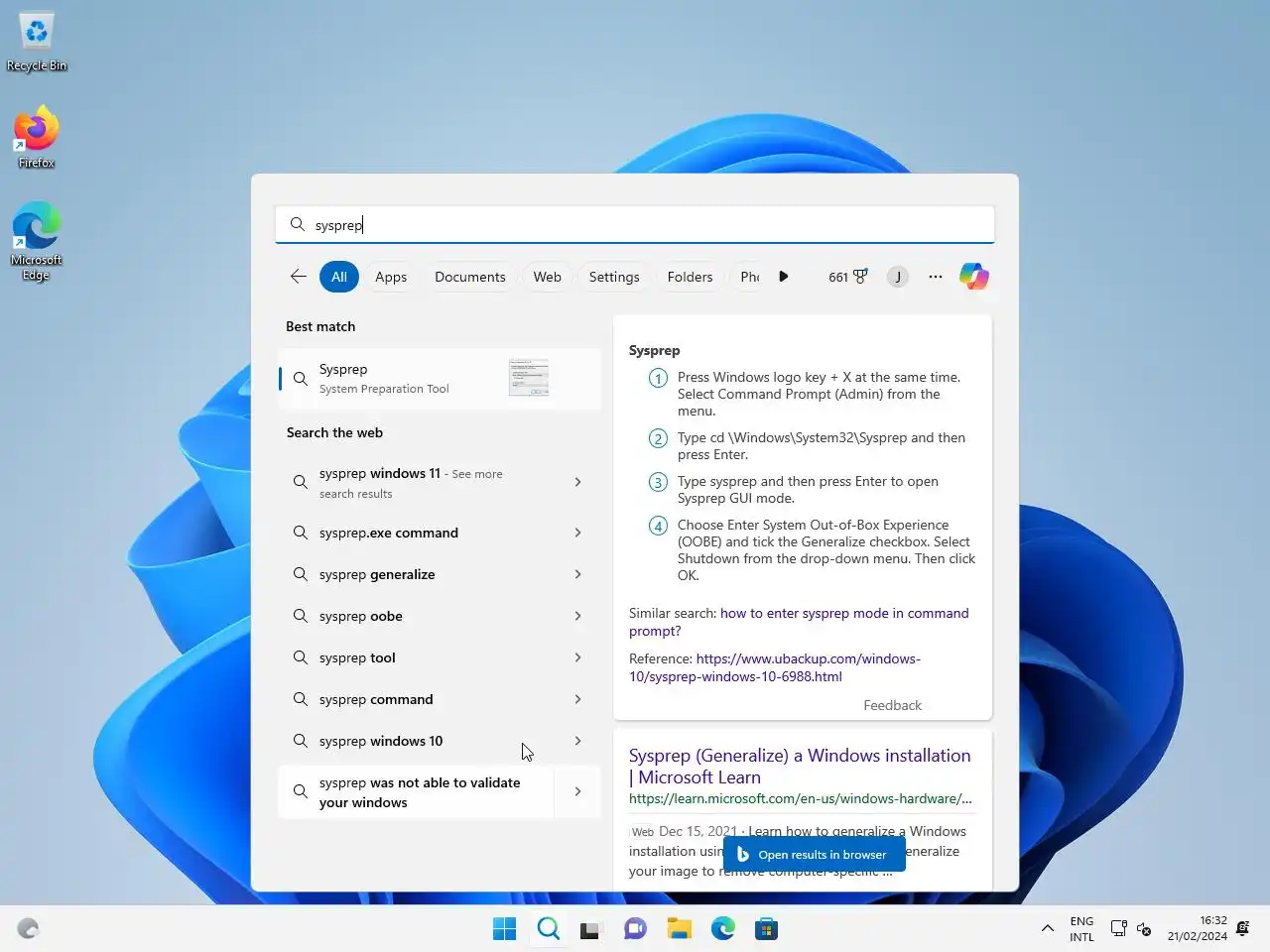Image resolution: width=1270 pixels, height=952 pixels.
Task: Select the sysprep command suggestion
Action: (417, 699)
